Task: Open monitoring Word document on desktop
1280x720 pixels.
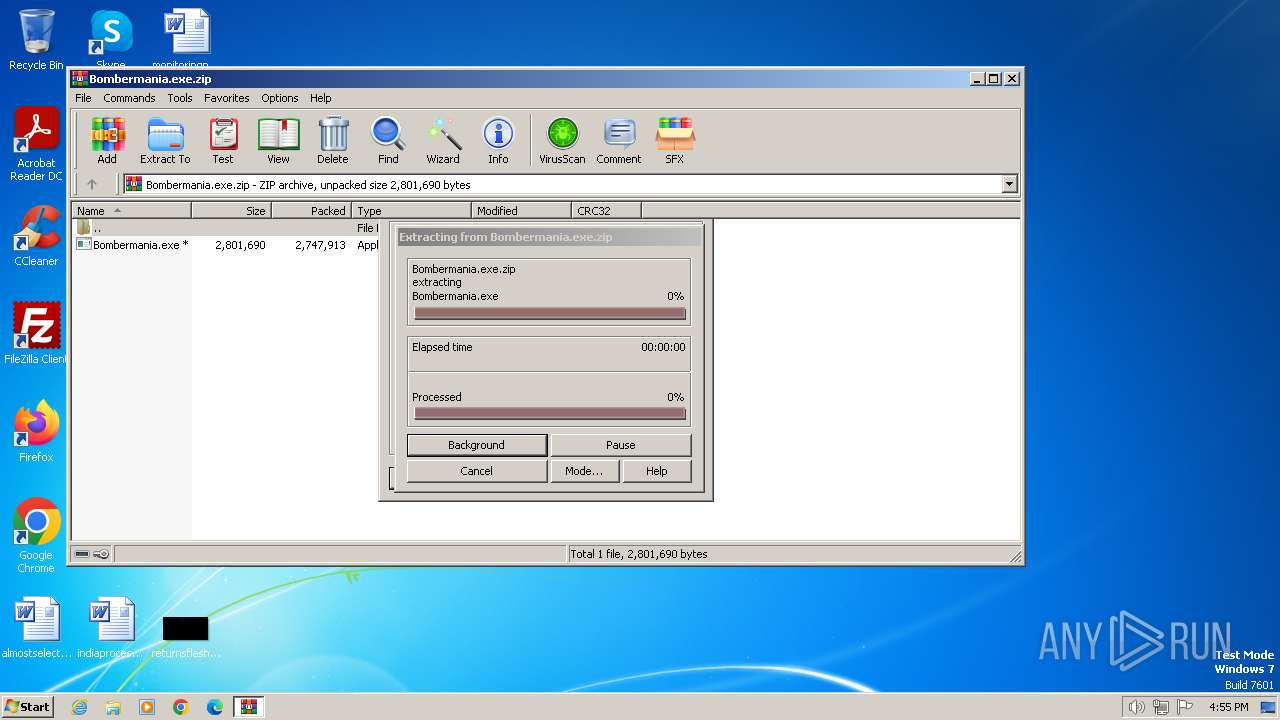Action: pos(186,40)
